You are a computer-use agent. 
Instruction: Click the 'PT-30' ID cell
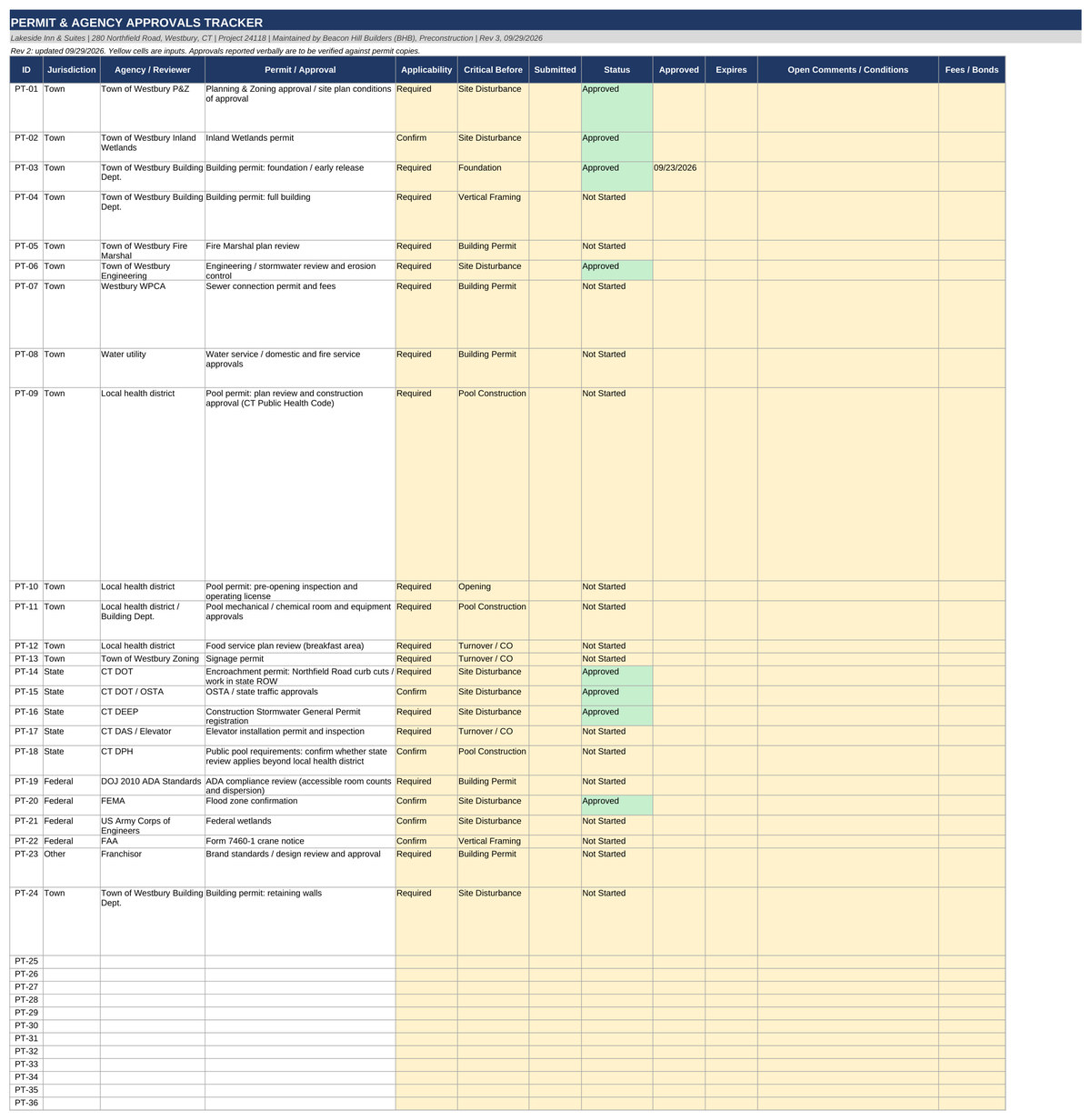pyautogui.click(x=26, y=1025)
